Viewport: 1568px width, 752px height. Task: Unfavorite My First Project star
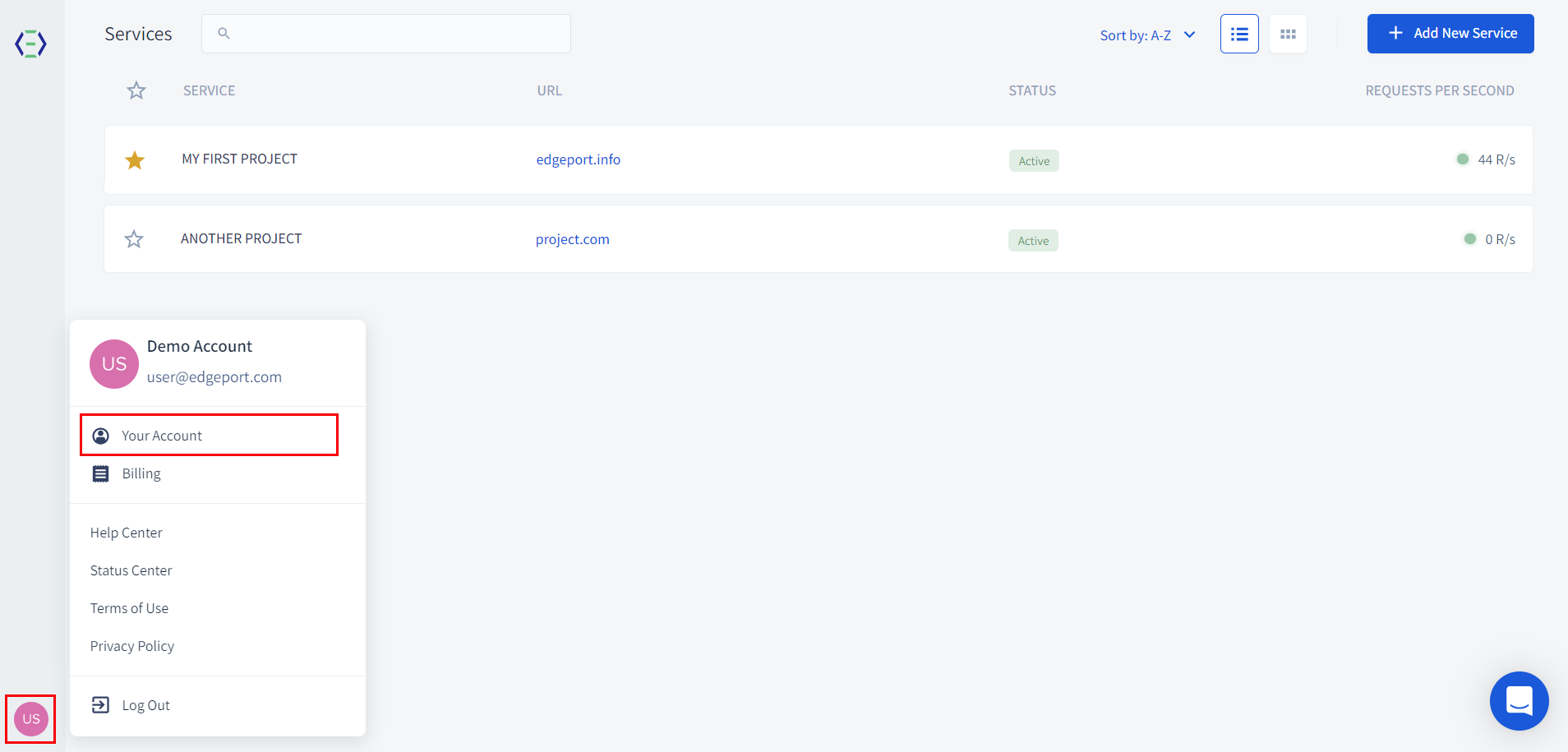click(x=135, y=160)
